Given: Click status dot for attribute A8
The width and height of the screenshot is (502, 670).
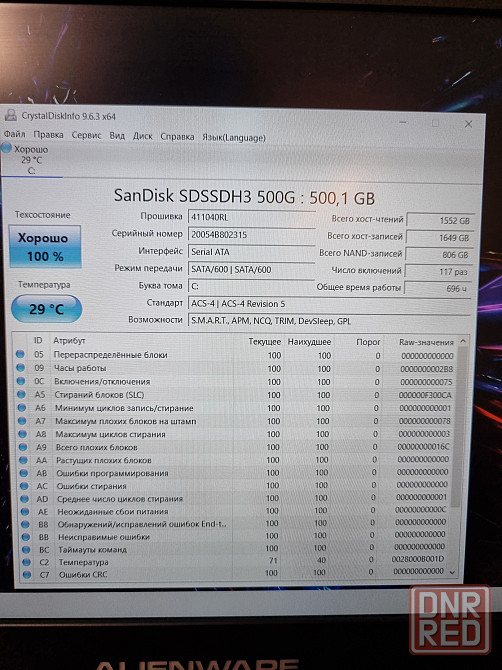Looking at the screenshot, I should coord(23,434).
